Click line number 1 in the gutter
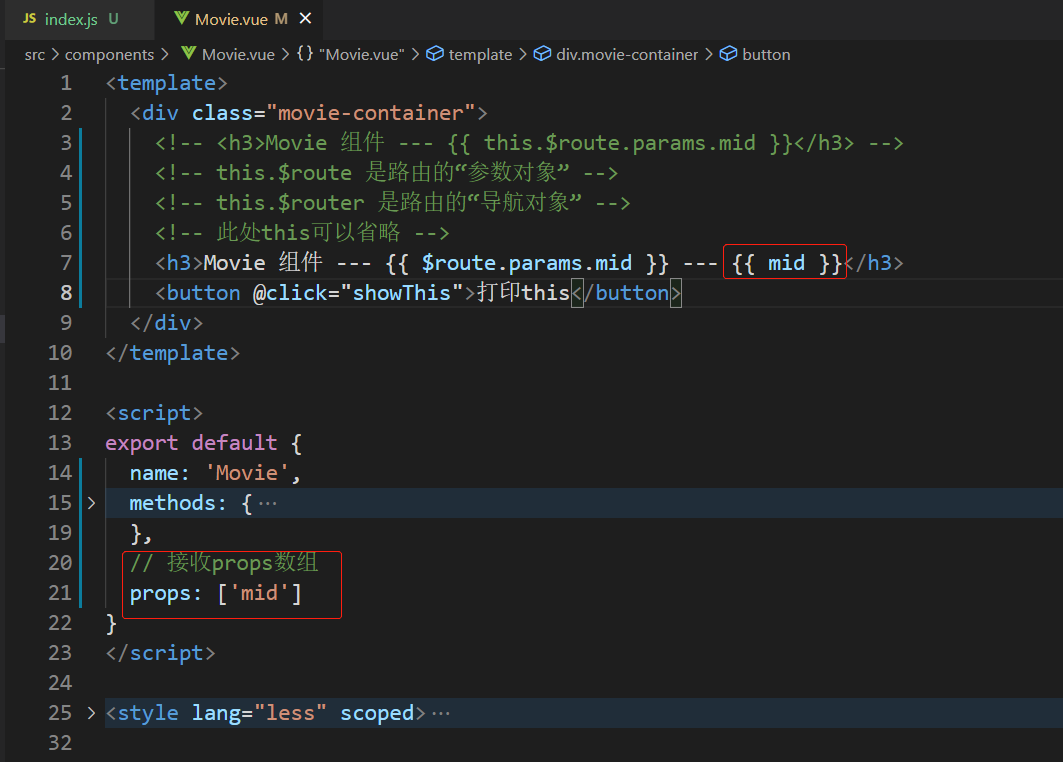 click(x=66, y=83)
